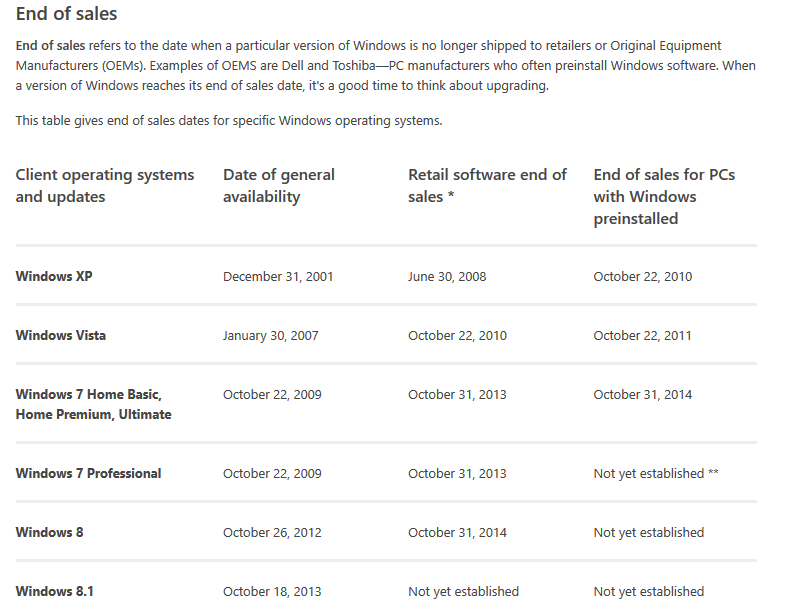Viewport: 797px width, 614px height.
Task: Click the Windows 8 row label
Action: (x=49, y=533)
